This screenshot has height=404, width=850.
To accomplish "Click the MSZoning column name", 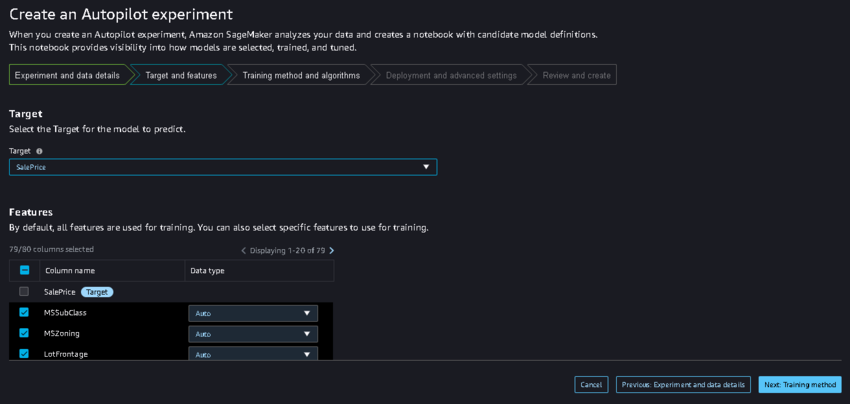I will (61, 334).
